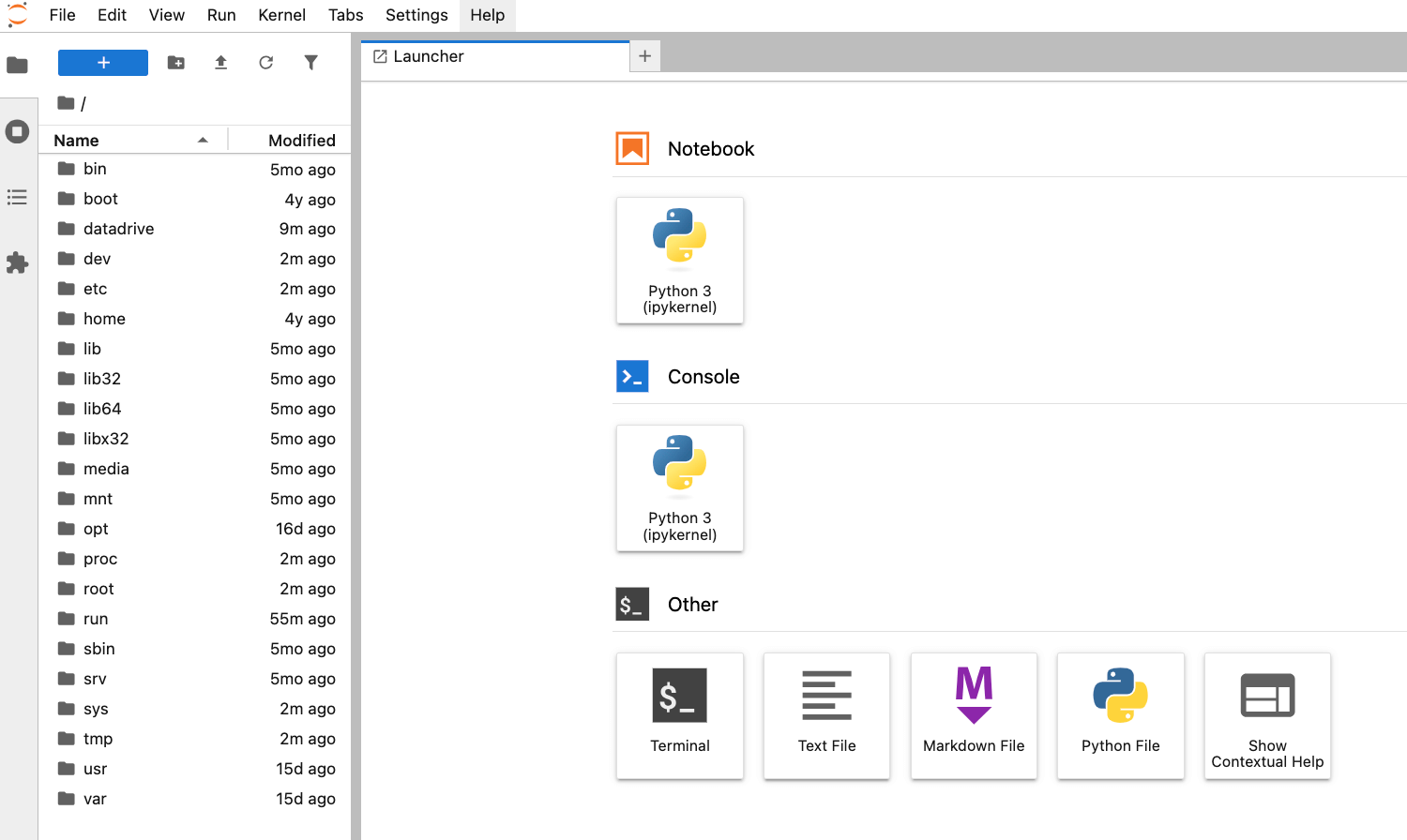Image resolution: width=1407 pixels, height=840 pixels.
Task: Select the bin folder
Action: 195,169
